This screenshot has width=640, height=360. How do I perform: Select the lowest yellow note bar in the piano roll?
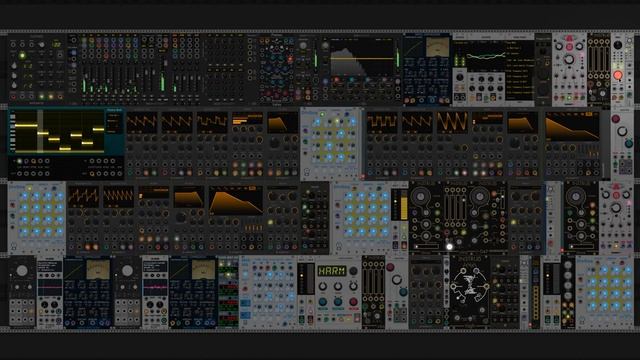pos(65,149)
